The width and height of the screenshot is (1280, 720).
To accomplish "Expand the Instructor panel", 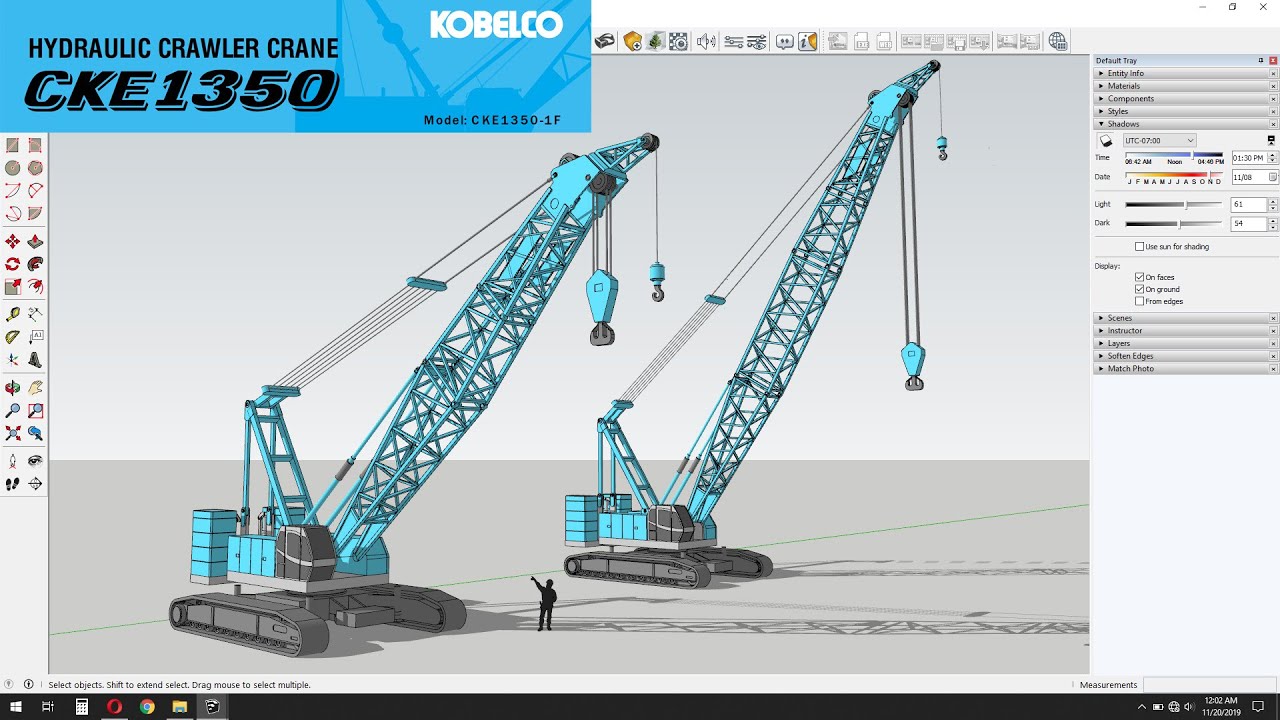I will 1185,331.
